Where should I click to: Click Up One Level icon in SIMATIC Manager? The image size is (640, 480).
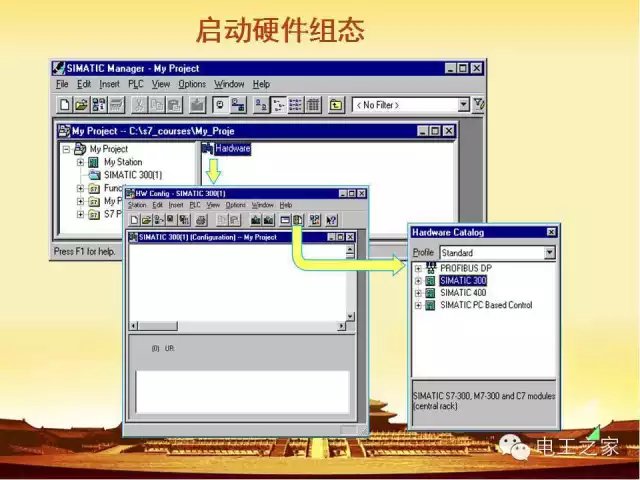click(x=336, y=105)
